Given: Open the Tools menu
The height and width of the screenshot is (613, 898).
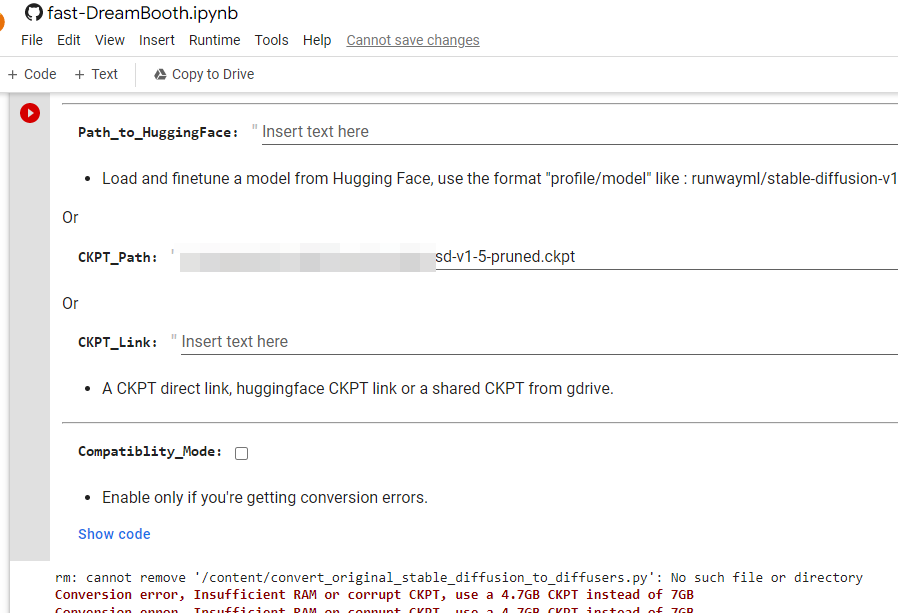Looking at the screenshot, I should (x=271, y=40).
